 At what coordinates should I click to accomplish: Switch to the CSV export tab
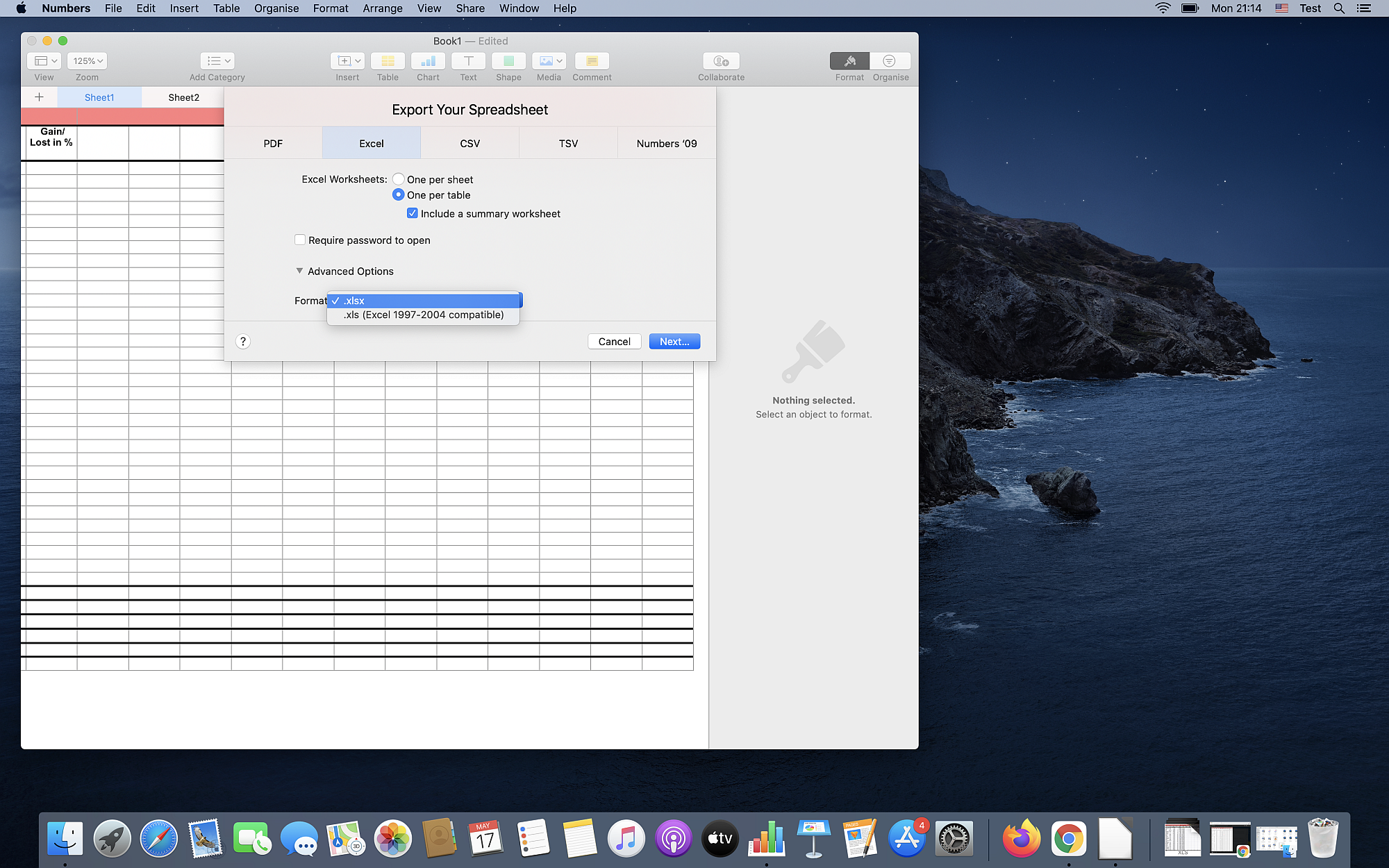click(x=469, y=144)
